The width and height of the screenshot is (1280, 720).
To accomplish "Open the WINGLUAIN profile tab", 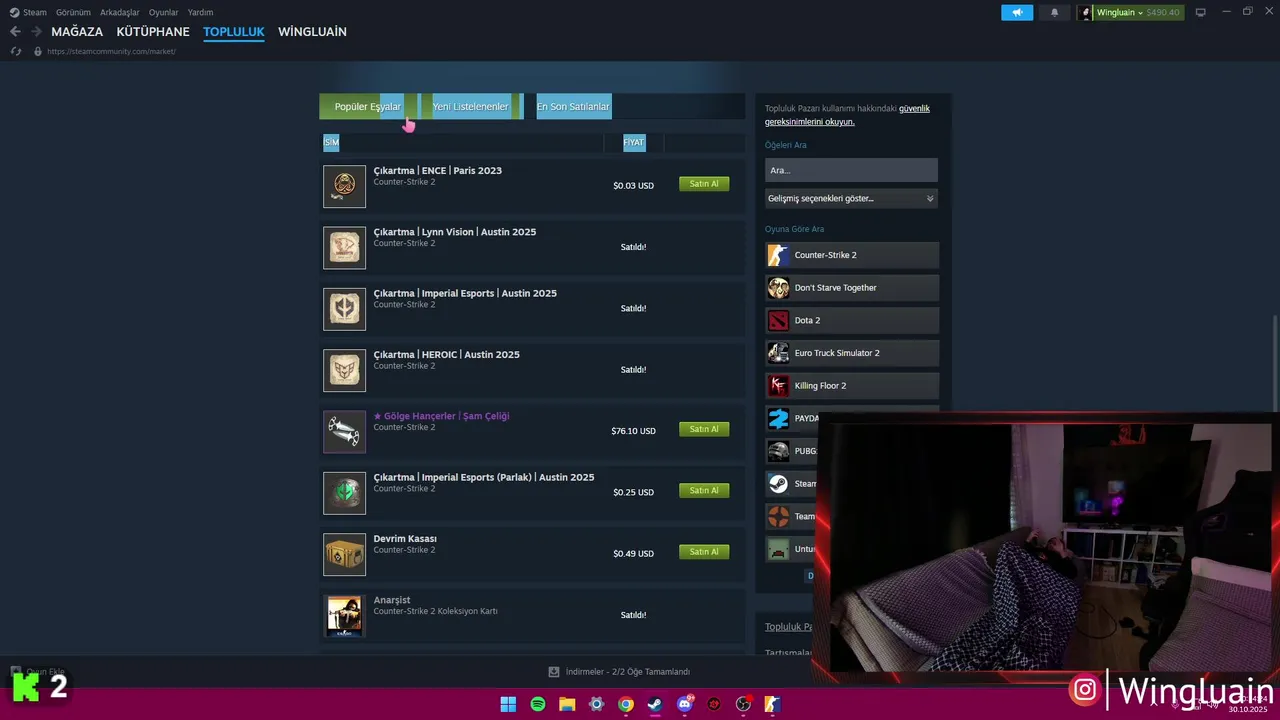I will [312, 32].
